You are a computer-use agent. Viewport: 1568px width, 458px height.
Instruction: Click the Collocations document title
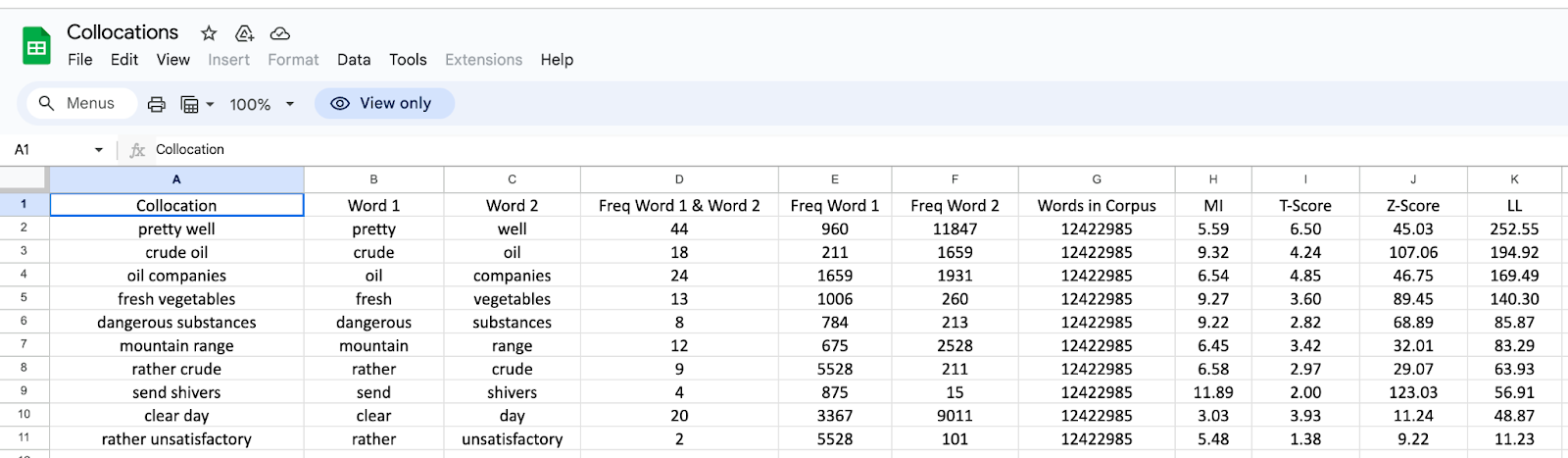point(122,32)
